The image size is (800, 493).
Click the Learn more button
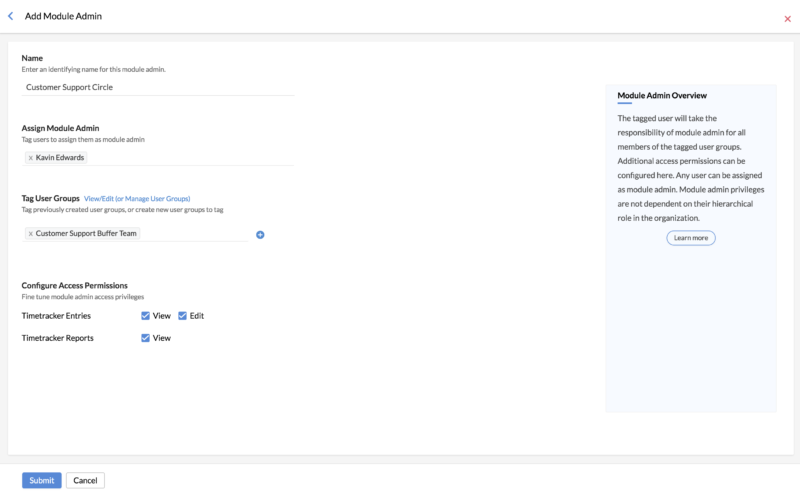(x=691, y=238)
